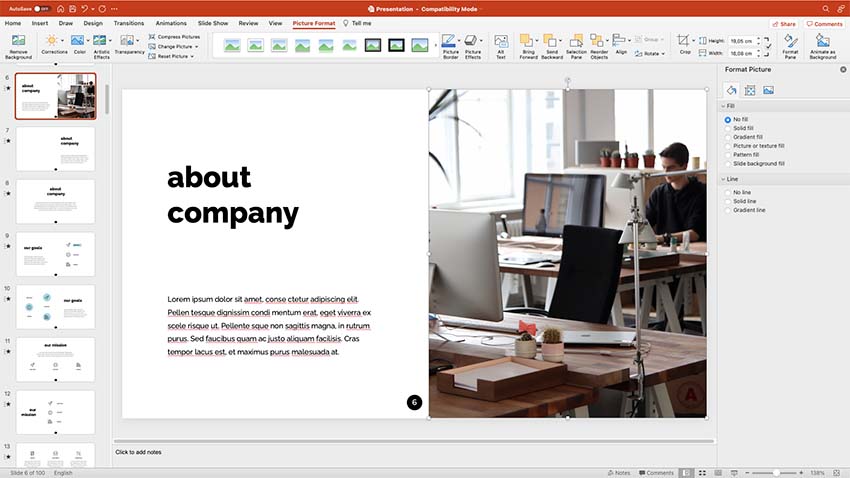Adjust the zoom slider in status bar

tap(777, 472)
